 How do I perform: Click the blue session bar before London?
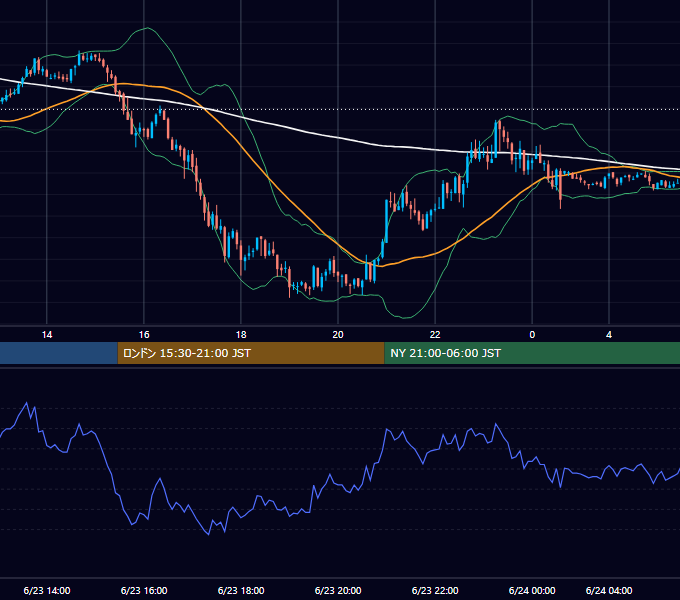[x=59, y=353]
